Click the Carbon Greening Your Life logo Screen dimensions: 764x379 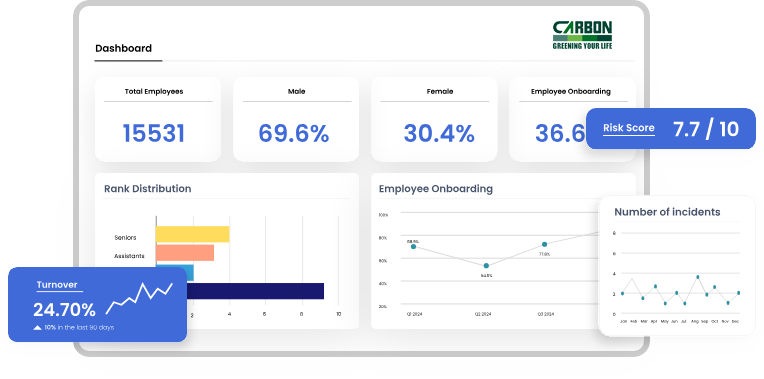[x=582, y=35]
